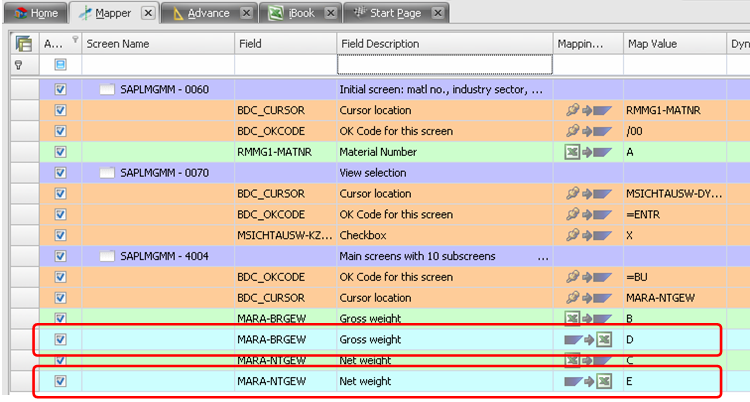The width and height of the screenshot is (750, 402).
Task: Collapse the SAPLMGMM - 4004 screen node
Action: point(108,256)
